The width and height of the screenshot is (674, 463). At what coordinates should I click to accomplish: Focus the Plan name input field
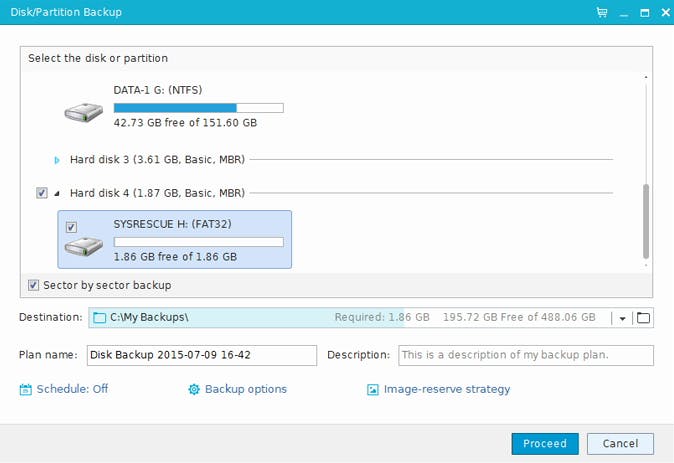click(202, 356)
